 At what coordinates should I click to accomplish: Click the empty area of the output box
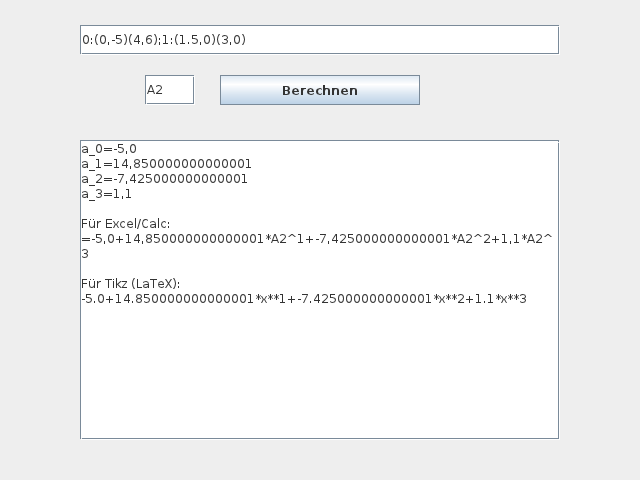(x=319, y=380)
